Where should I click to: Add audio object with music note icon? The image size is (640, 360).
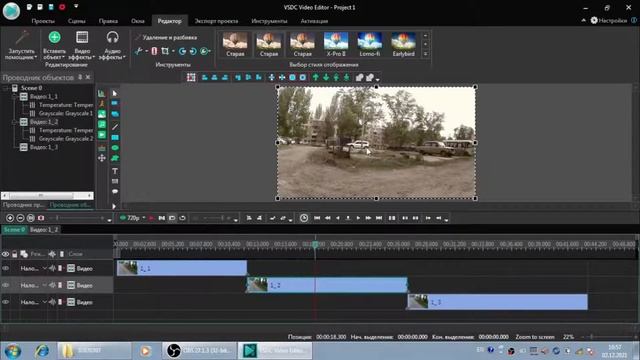[x=102, y=124]
